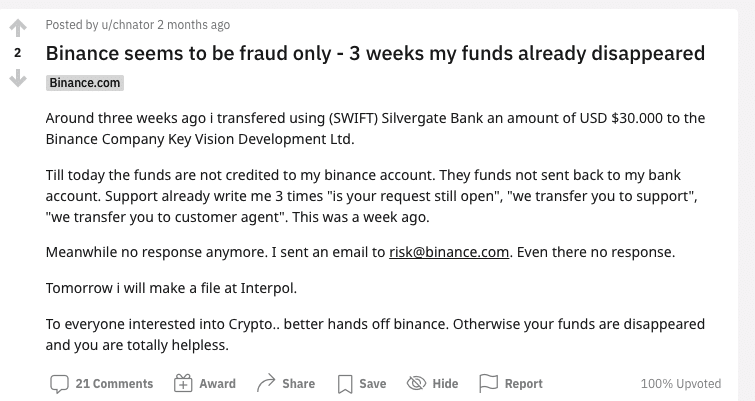Upvote the Binance fraud post
This screenshot has height=401, width=755.
[x=17, y=28]
